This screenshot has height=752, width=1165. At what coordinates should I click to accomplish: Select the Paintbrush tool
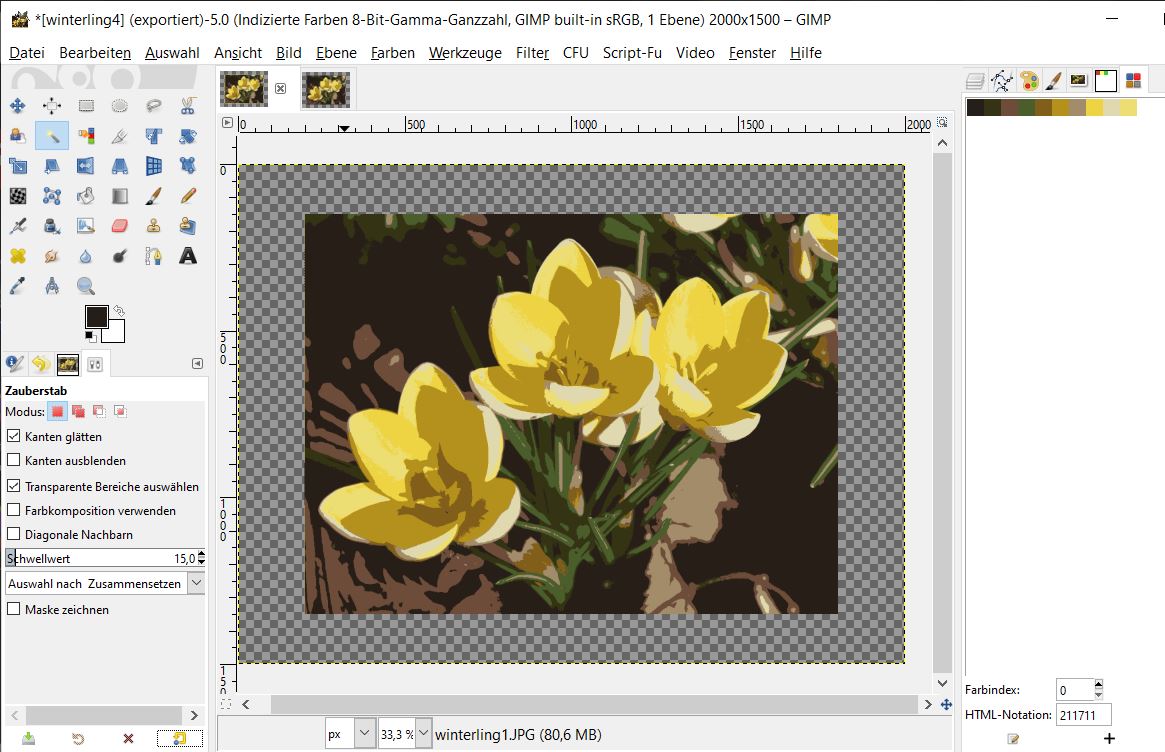coord(154,195)
